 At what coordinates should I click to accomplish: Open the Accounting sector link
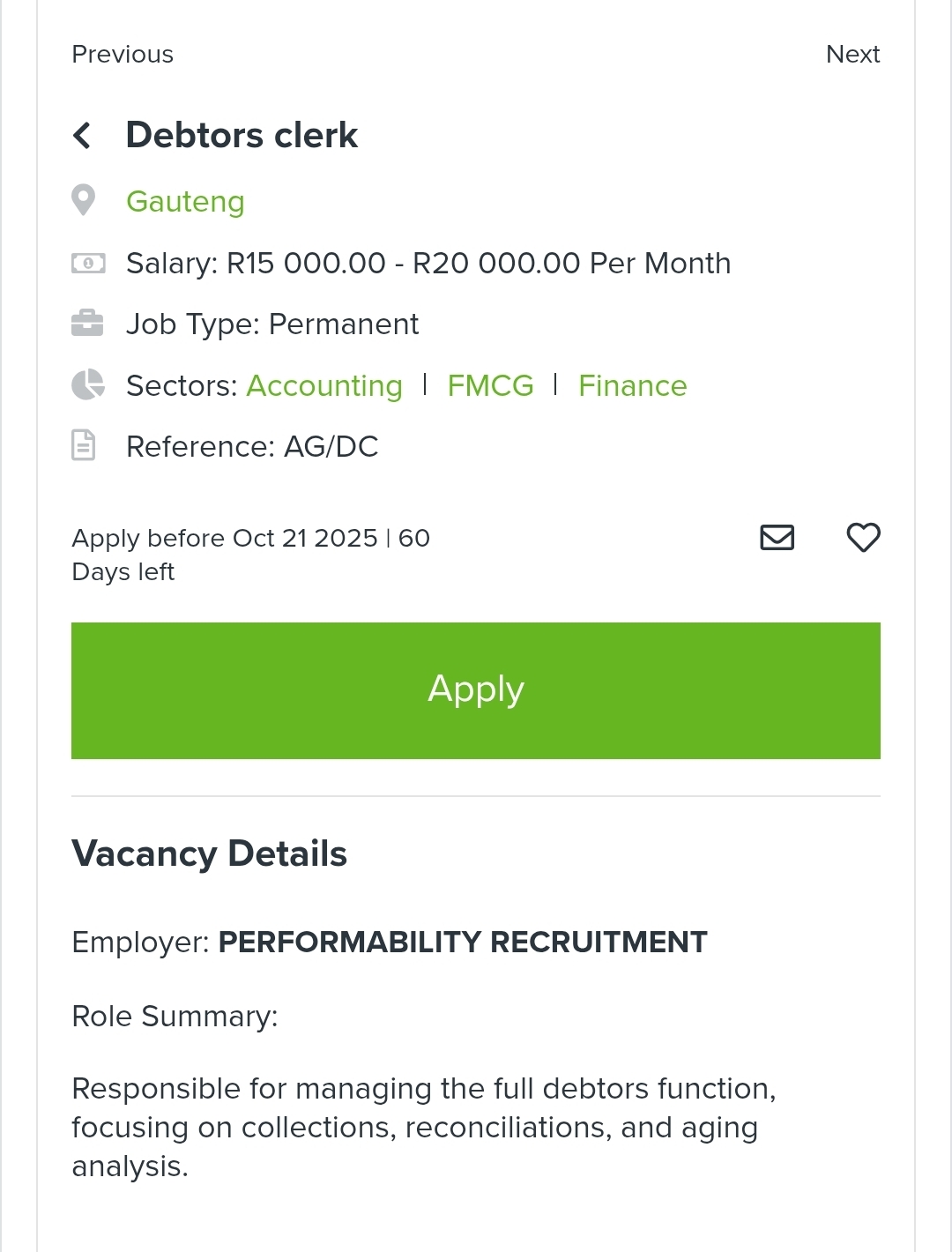324,386
